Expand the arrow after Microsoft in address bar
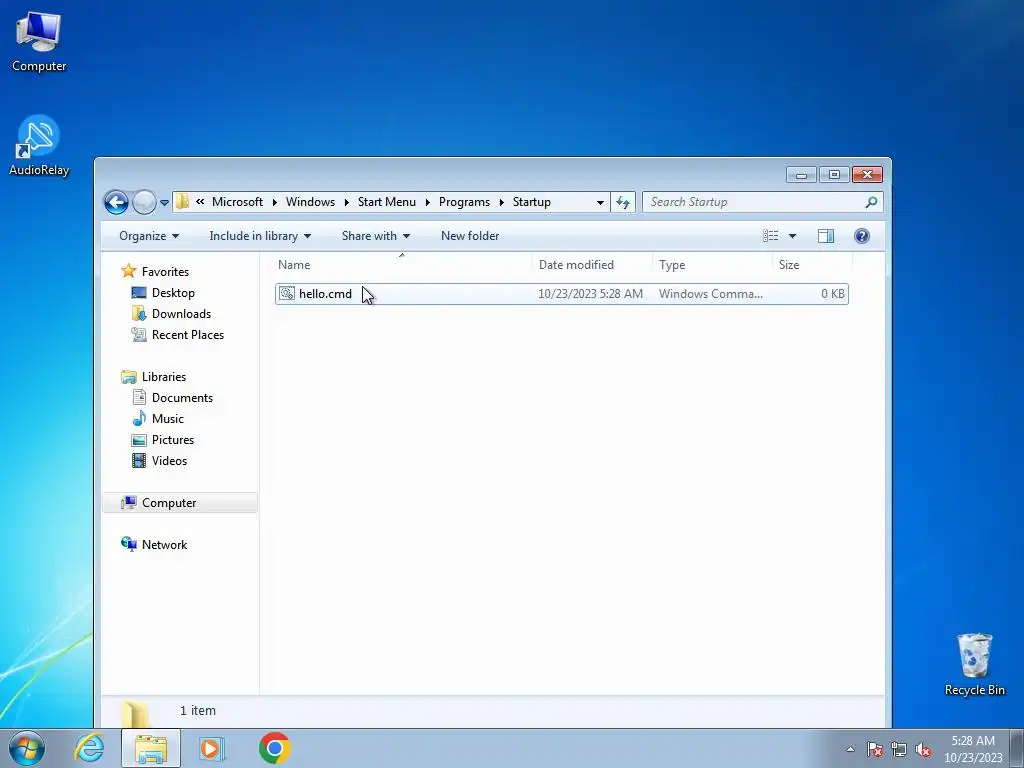This screenshot has width=1024, height=768. pos(274,202)
